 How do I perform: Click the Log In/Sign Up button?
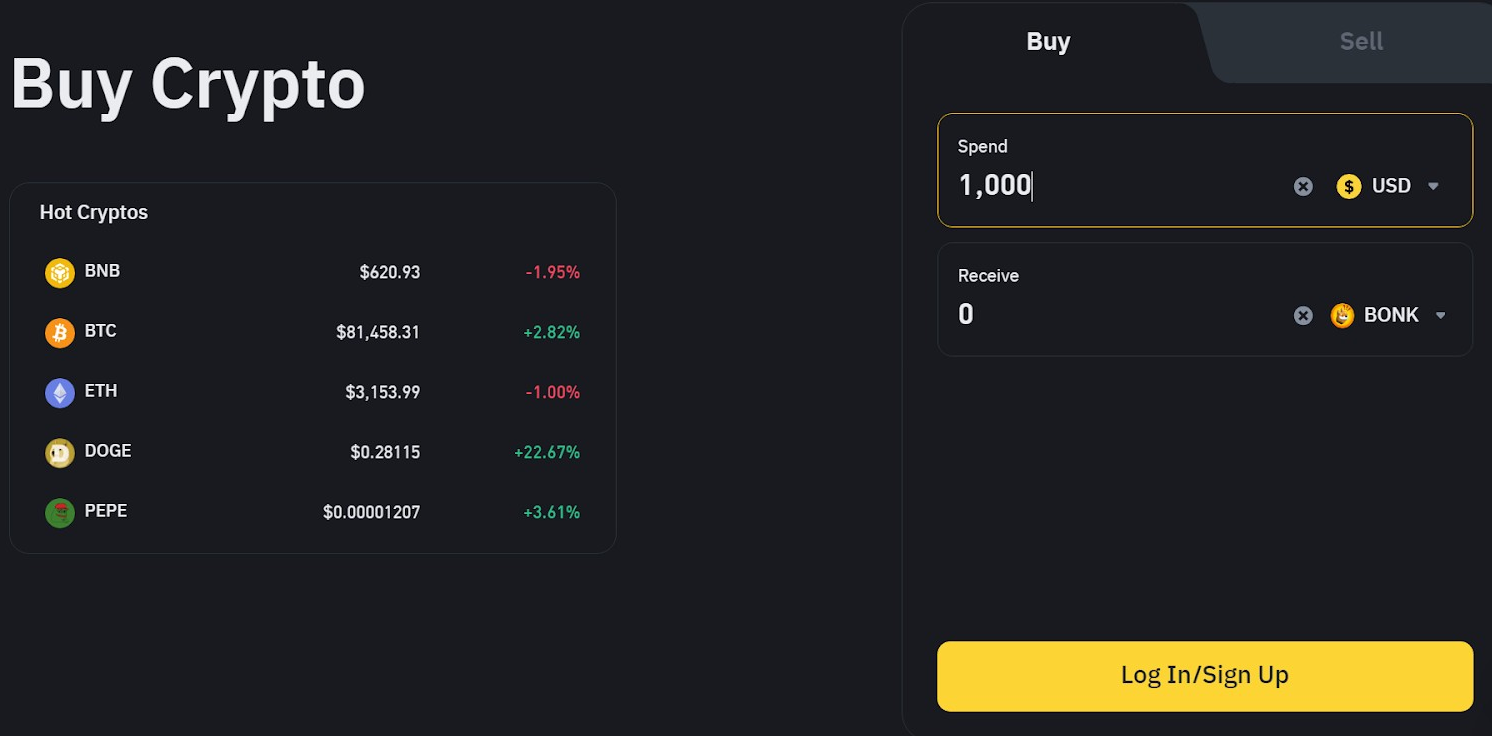tap(1205, 676)
